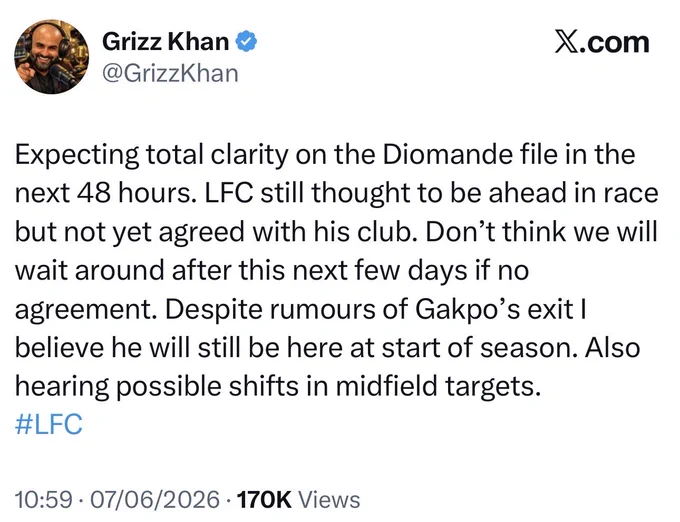Image resolution: width=680 pixels, height=522 pixels.
Task: View the 170K Views analytics count
Action: [298, 499]
